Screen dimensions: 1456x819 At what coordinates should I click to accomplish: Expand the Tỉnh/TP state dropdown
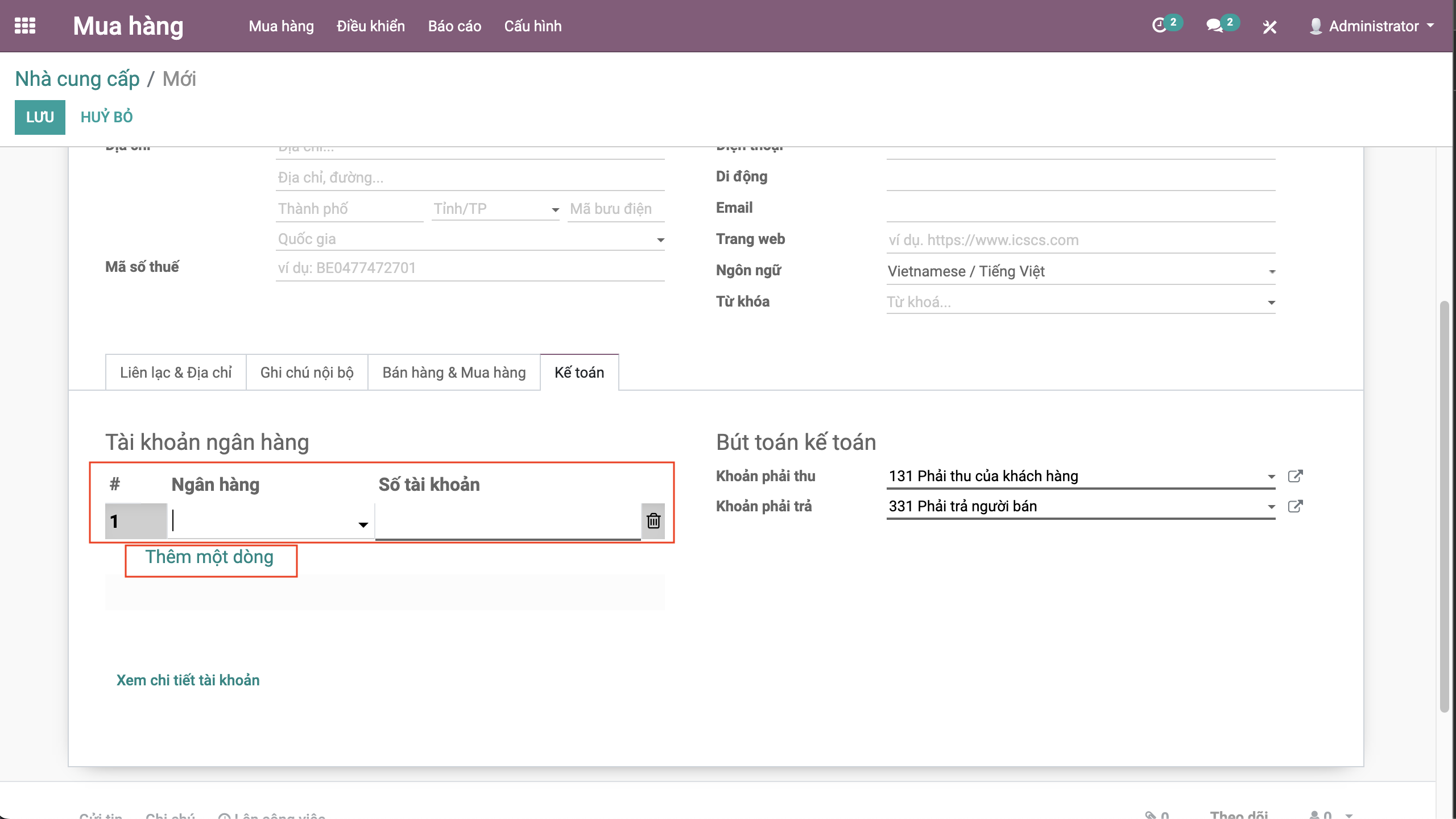555,210
